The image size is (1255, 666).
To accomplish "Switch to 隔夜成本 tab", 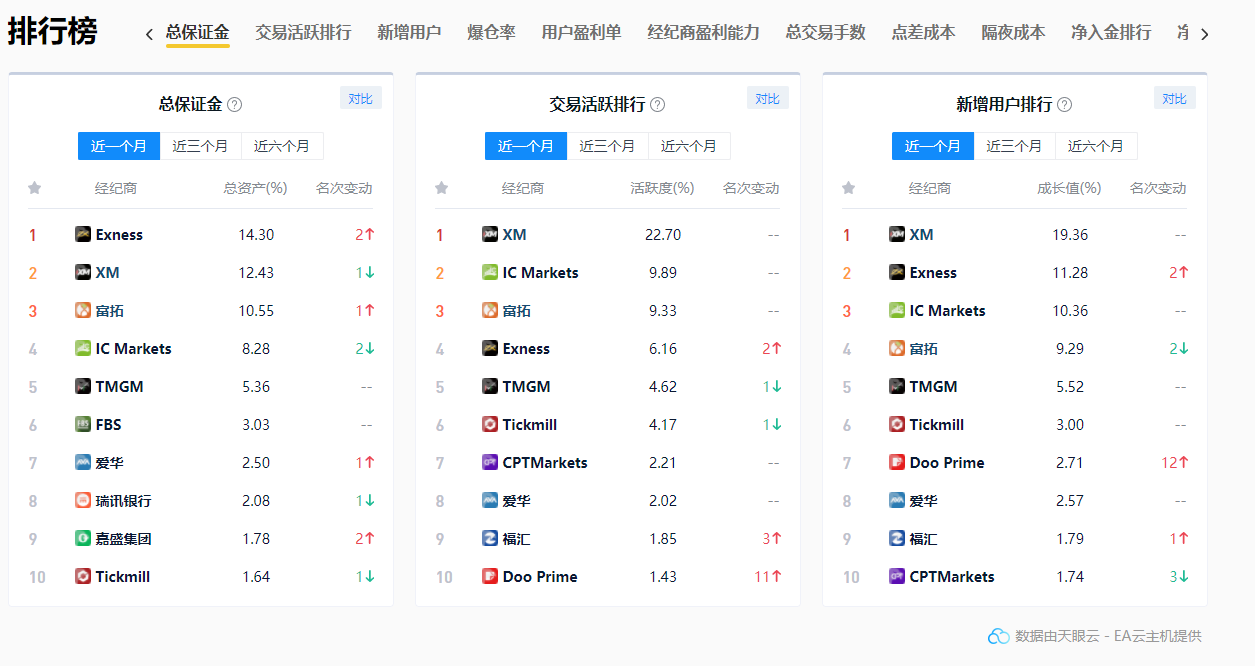I will [1013, 33].
